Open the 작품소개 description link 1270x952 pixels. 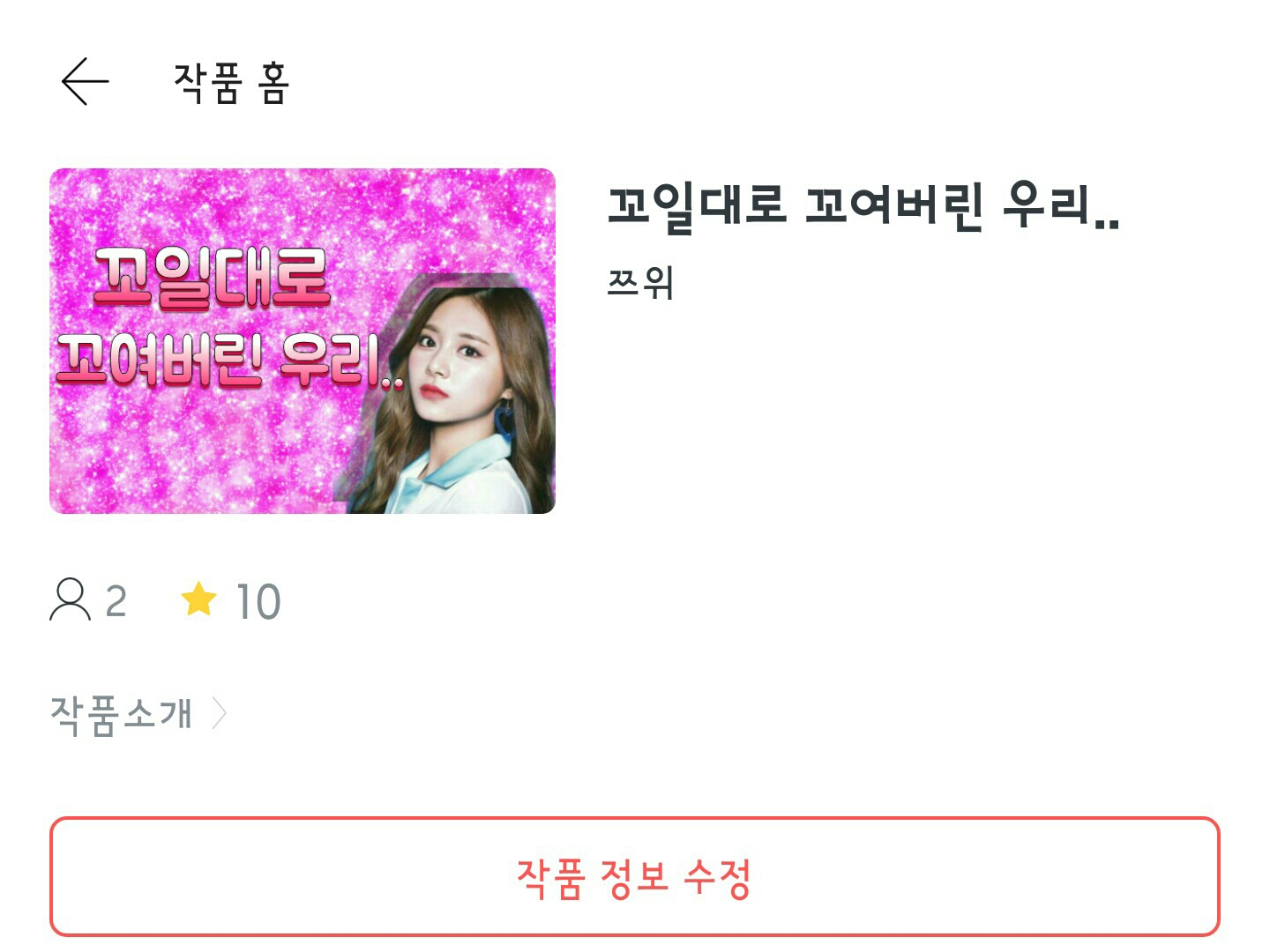[x=121, y=714]
